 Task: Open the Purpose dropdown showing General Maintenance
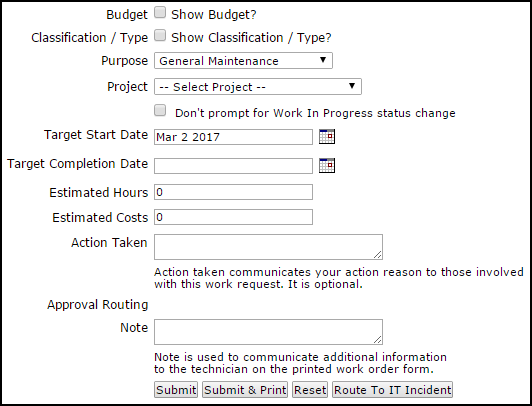[x=243, y=61]
